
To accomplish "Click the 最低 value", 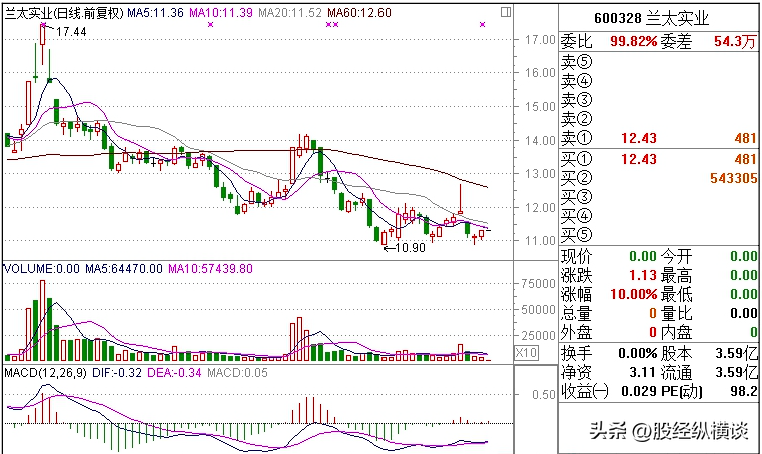I will (744, 294).
